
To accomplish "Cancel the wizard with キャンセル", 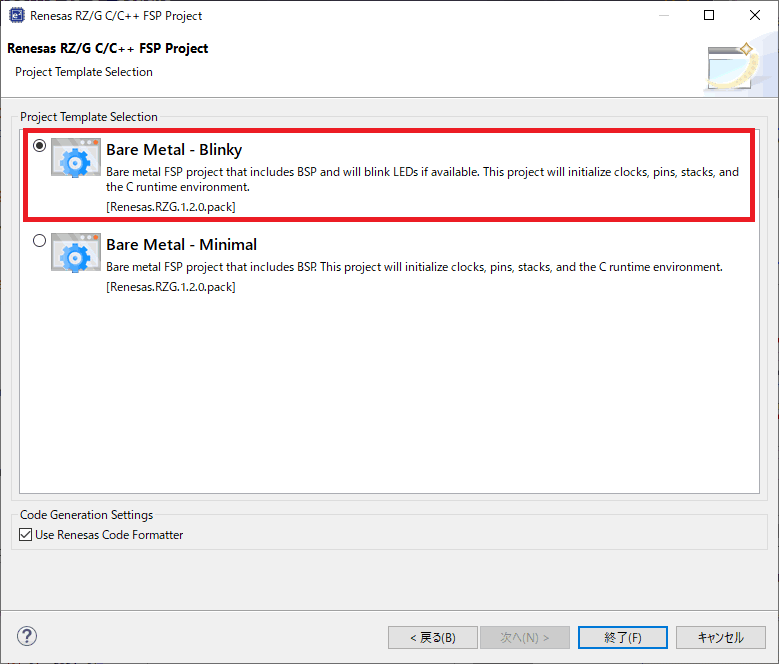I will click(720, 637).
